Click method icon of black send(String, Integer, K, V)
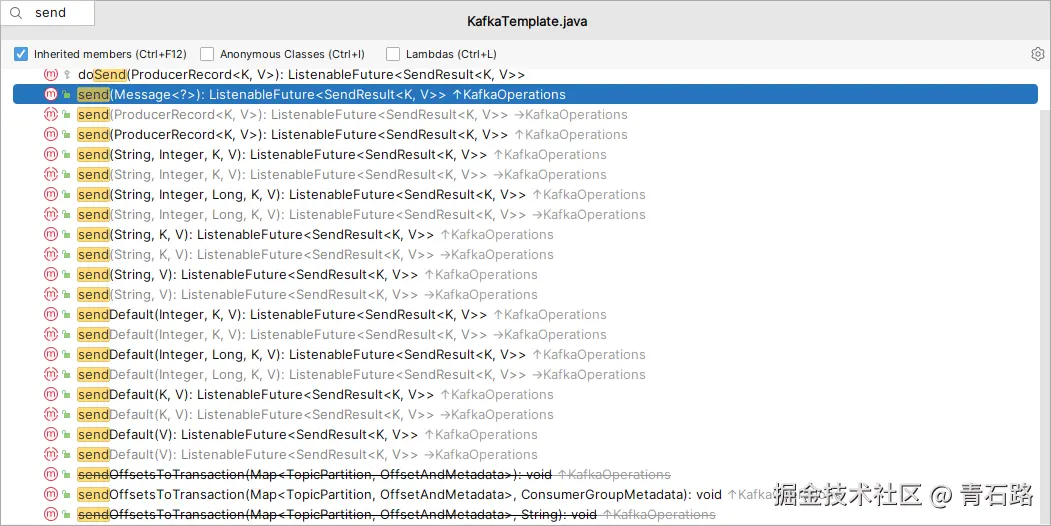1051x526 pixels. [51, 154]
